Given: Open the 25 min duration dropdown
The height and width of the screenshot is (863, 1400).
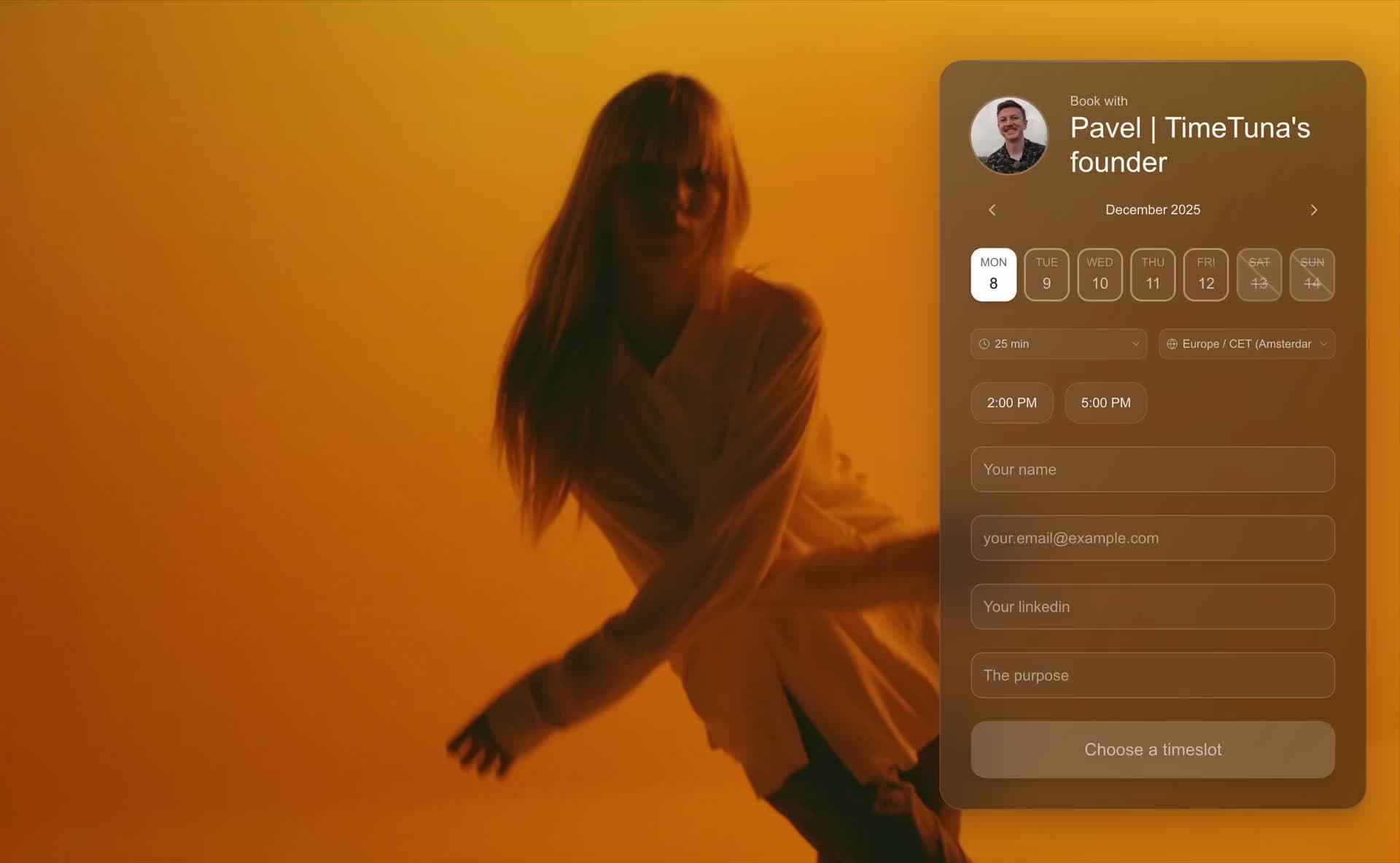Looking at the screenshot, I should (1058, 343).
